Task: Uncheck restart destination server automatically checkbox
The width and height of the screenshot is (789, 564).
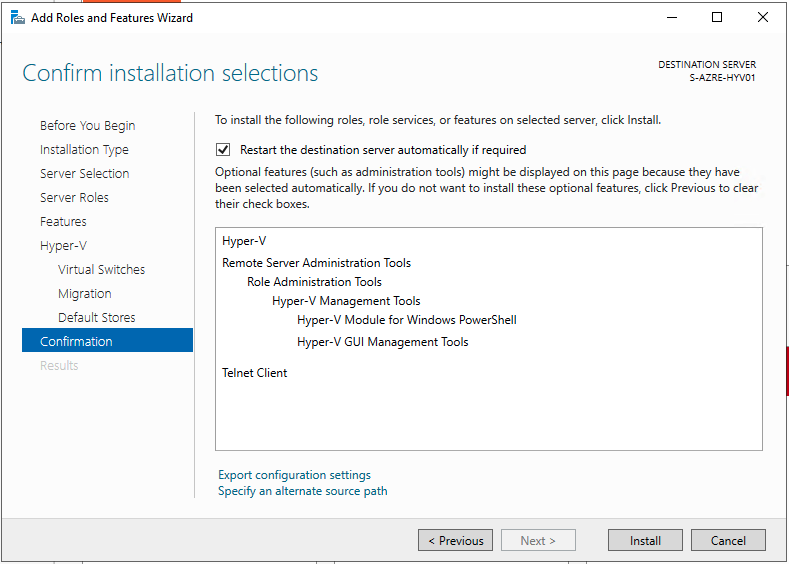Action: [223, 150]
